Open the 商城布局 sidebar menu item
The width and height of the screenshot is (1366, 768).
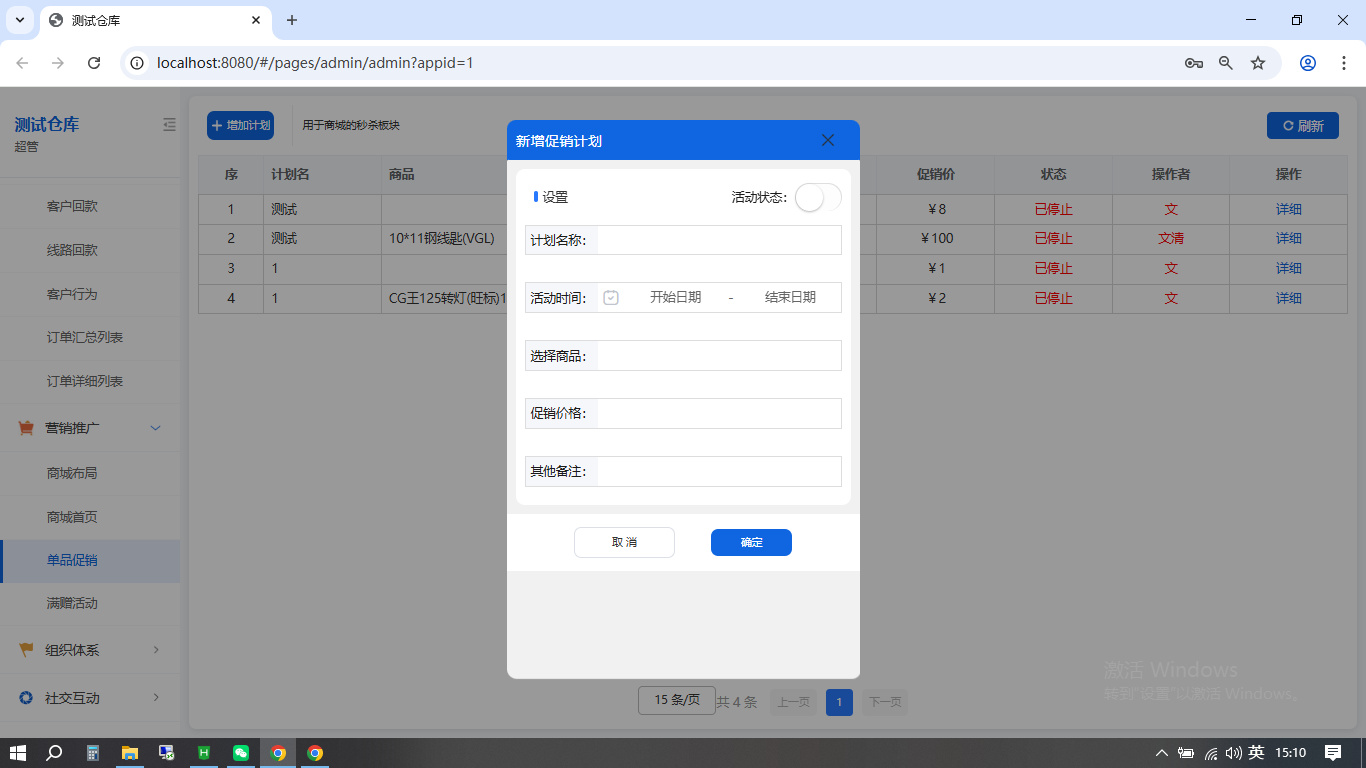click(72, 473)
